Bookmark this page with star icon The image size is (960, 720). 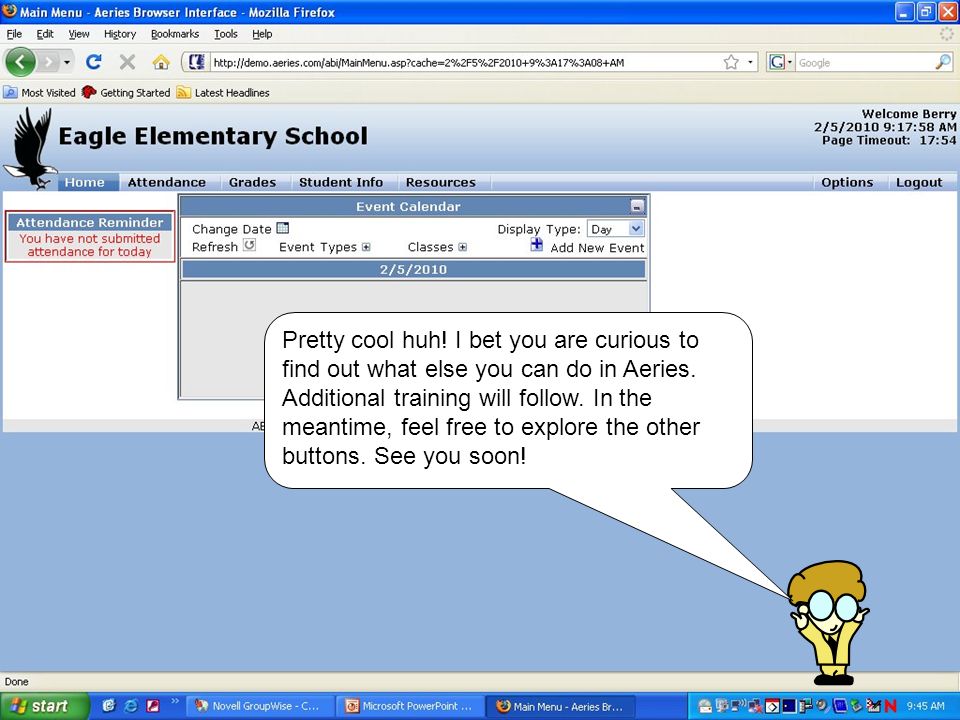coord(731,62)
